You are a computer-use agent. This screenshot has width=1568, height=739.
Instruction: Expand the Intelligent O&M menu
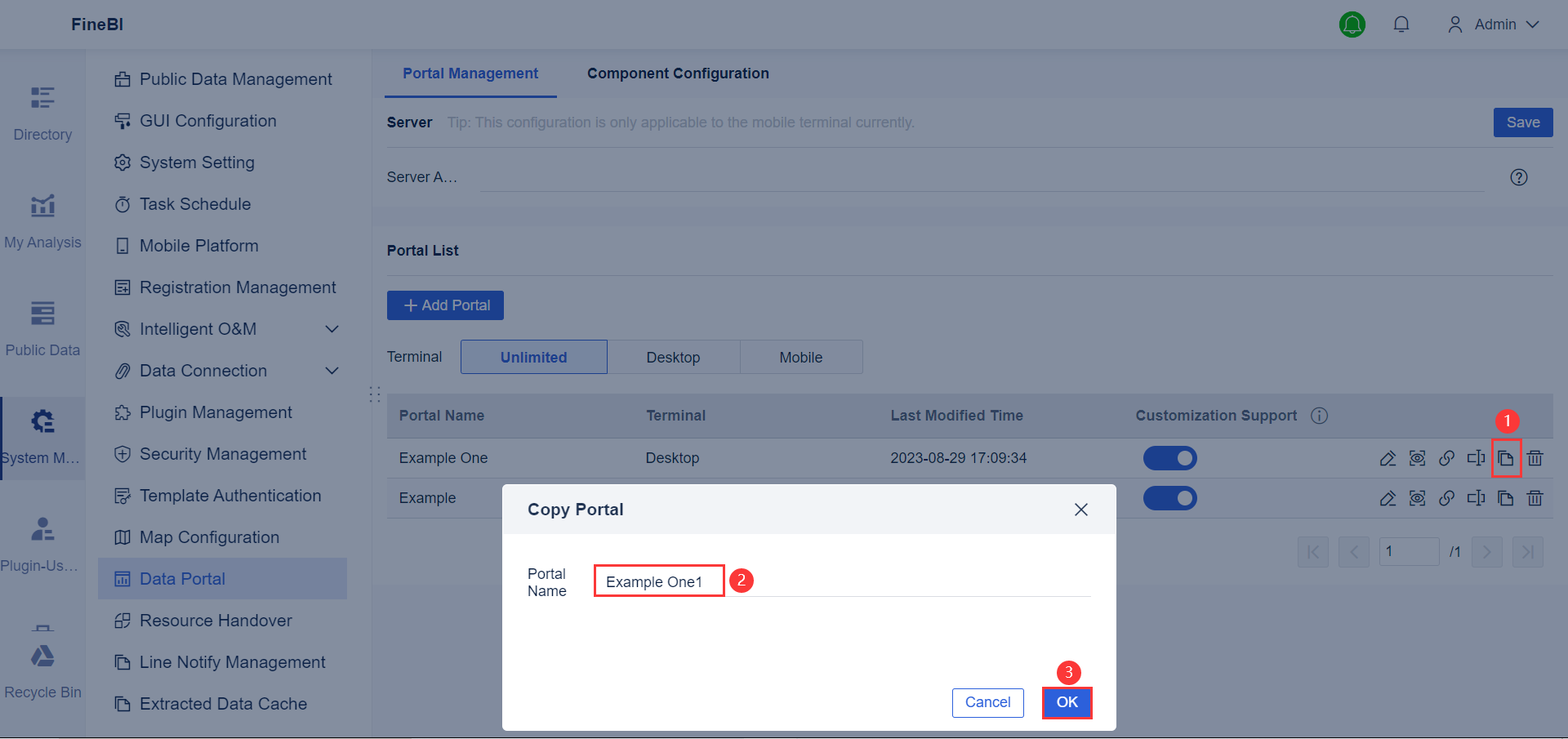(332, 329)
